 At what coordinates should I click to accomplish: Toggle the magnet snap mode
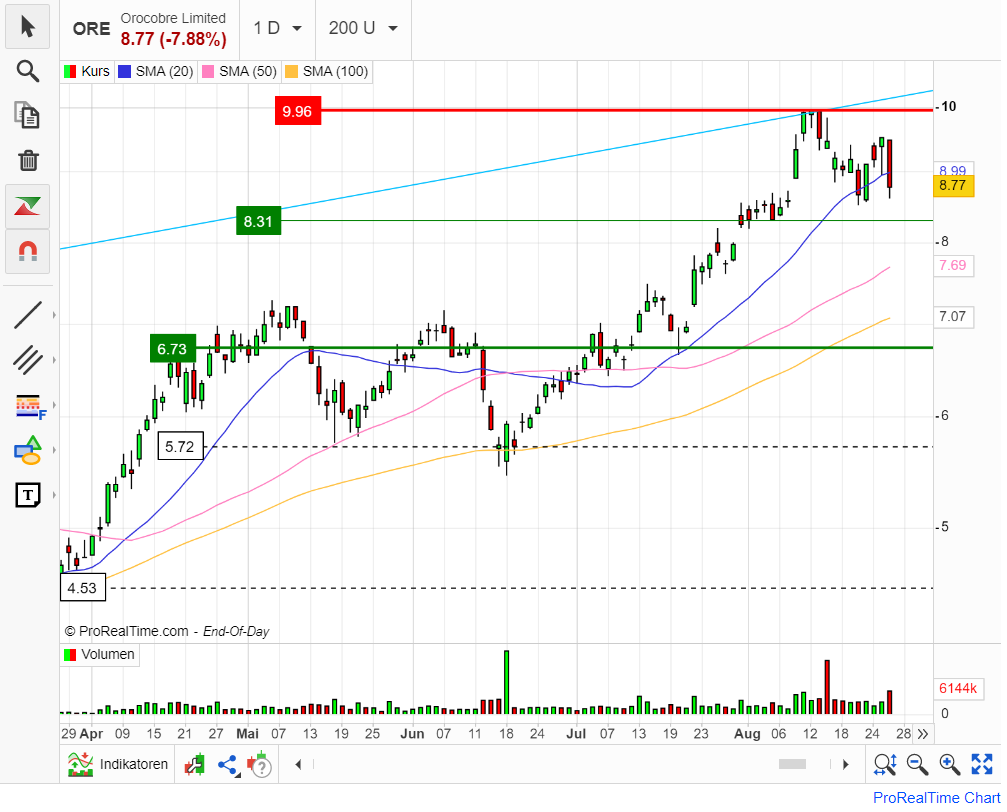coord(27,250)
